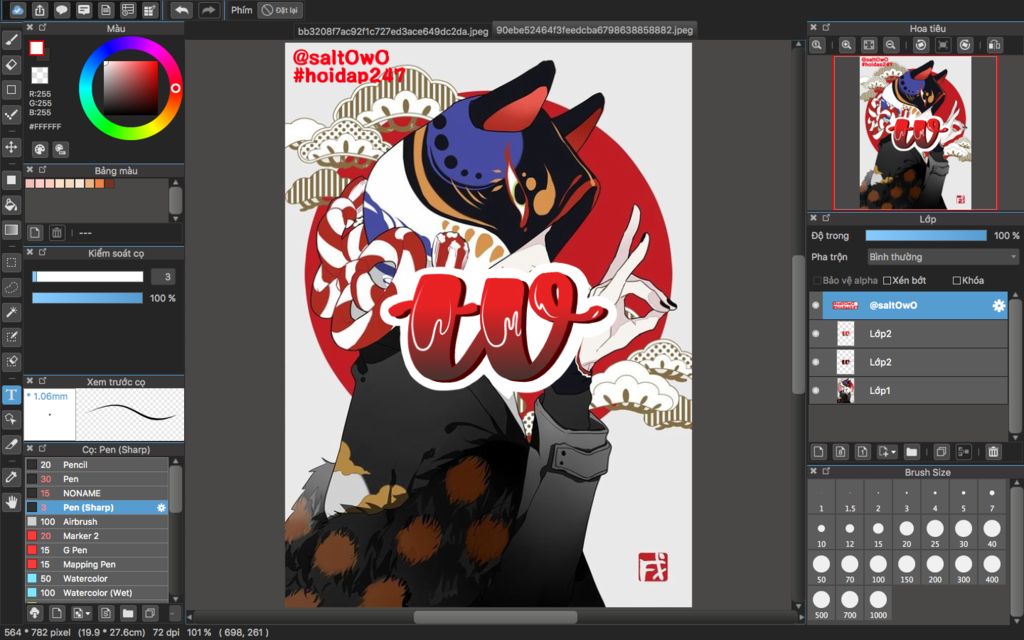The image size is (1024, 640).
Task: Rotate canvas left in Navigator
Action: (921, 45)
